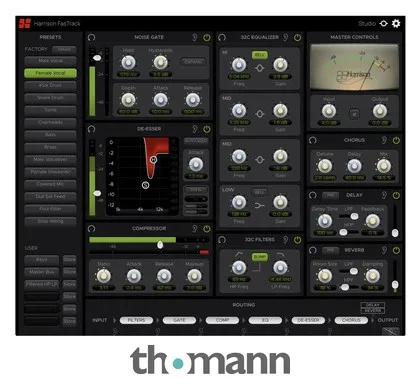This screenshot has width=420, height=384.
Task: Click the Master Controls Output knob
Action: point(380,111)
